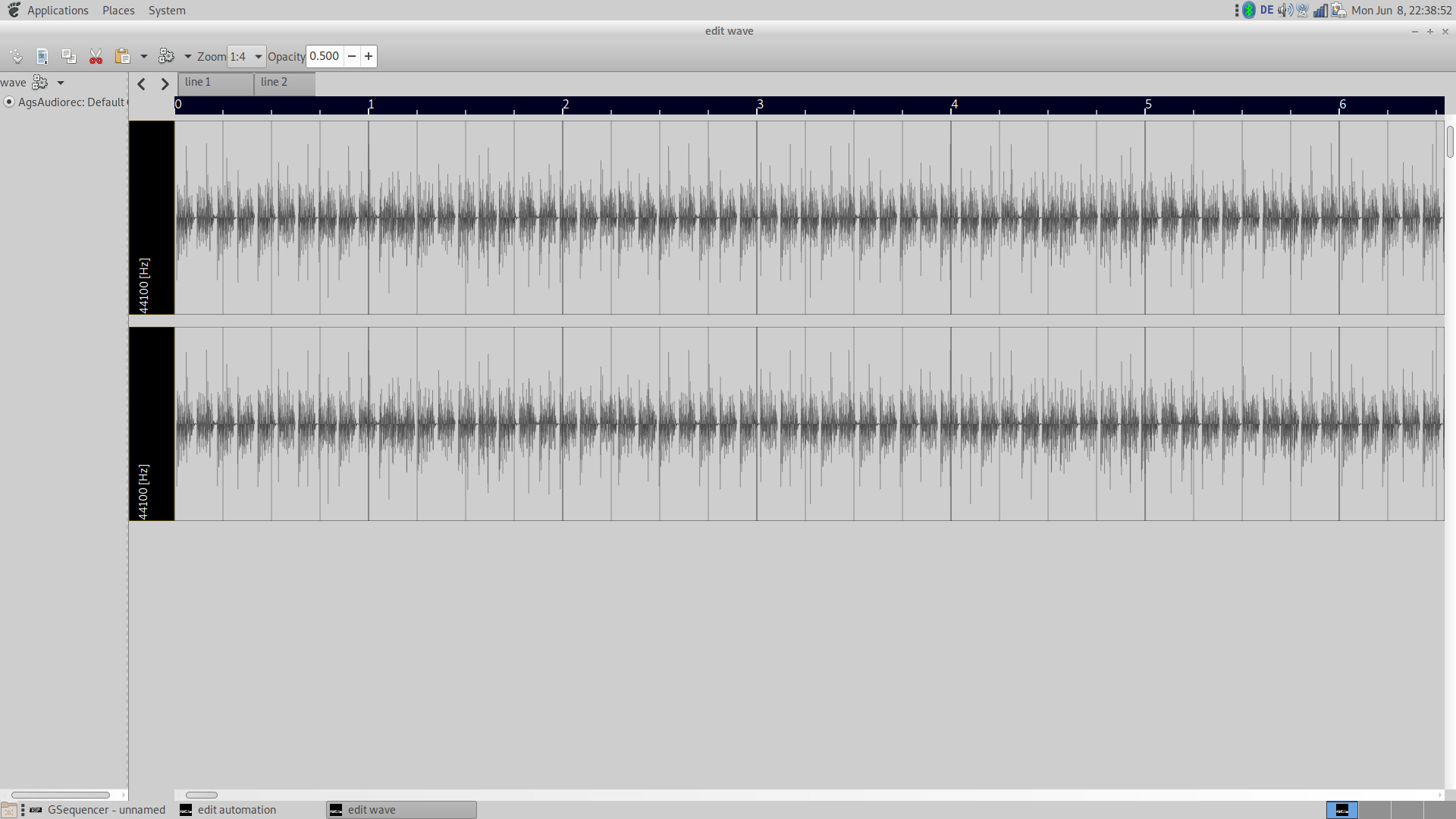The width and height of the screenshot is (1456, 819).
Task: Click the copy icon in toolbar
Action: (x=69, y=56)
